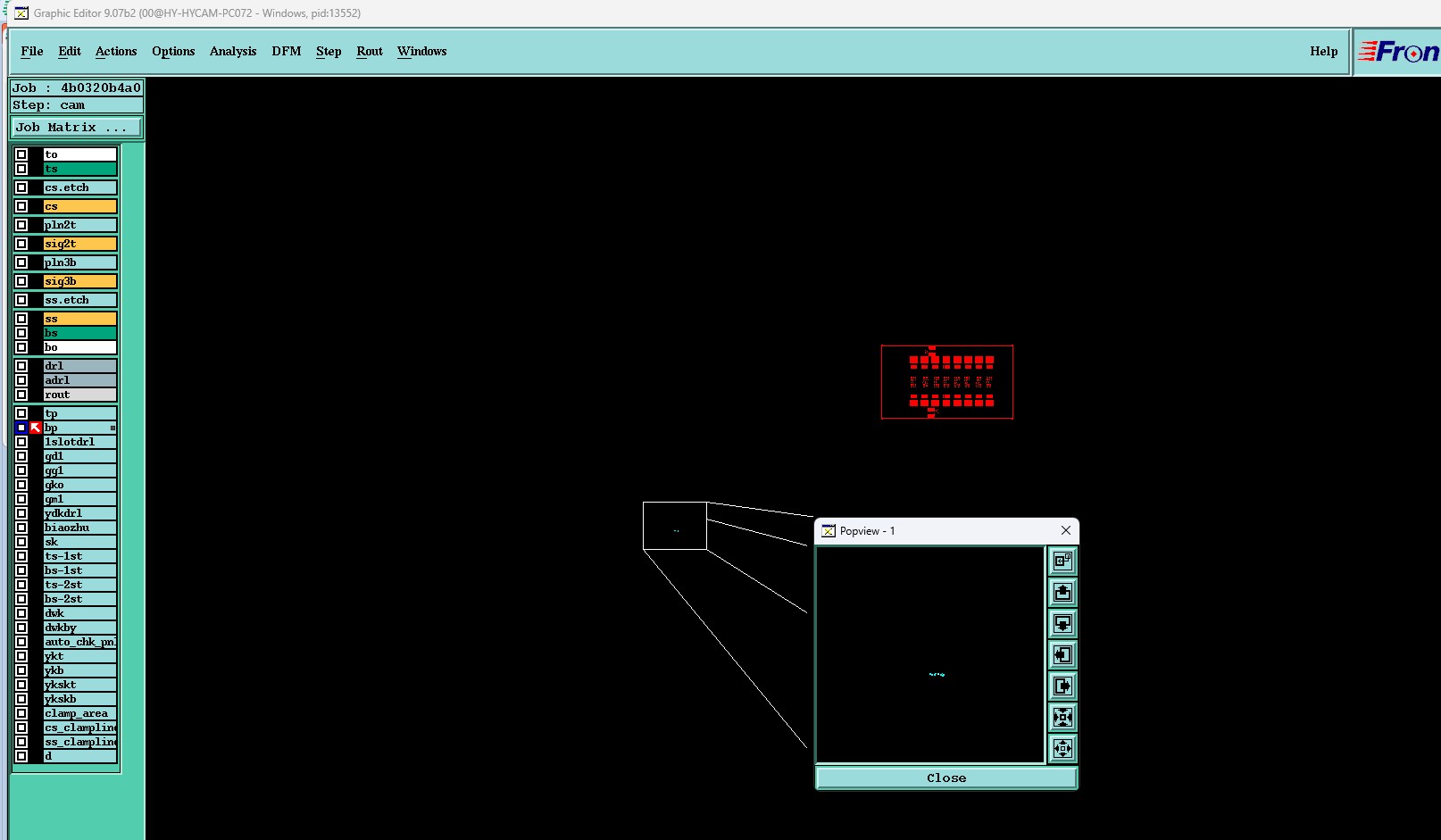Select the sig3b layer name
This screenshot has width=1441, height=840.
(x=80, y=281)
